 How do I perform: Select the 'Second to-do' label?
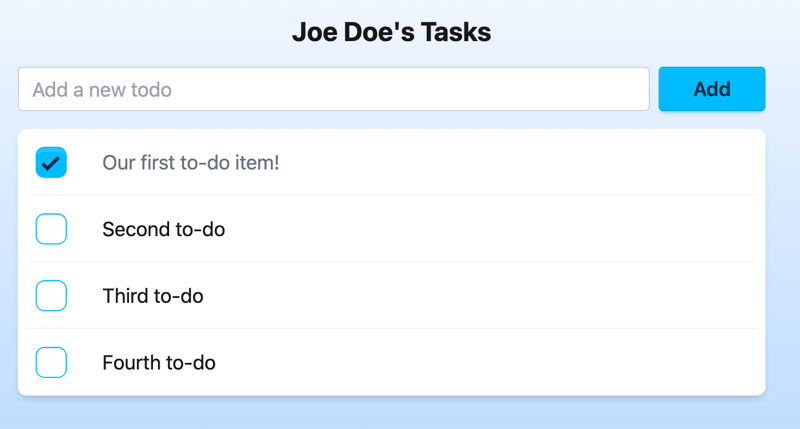(163, 229)
